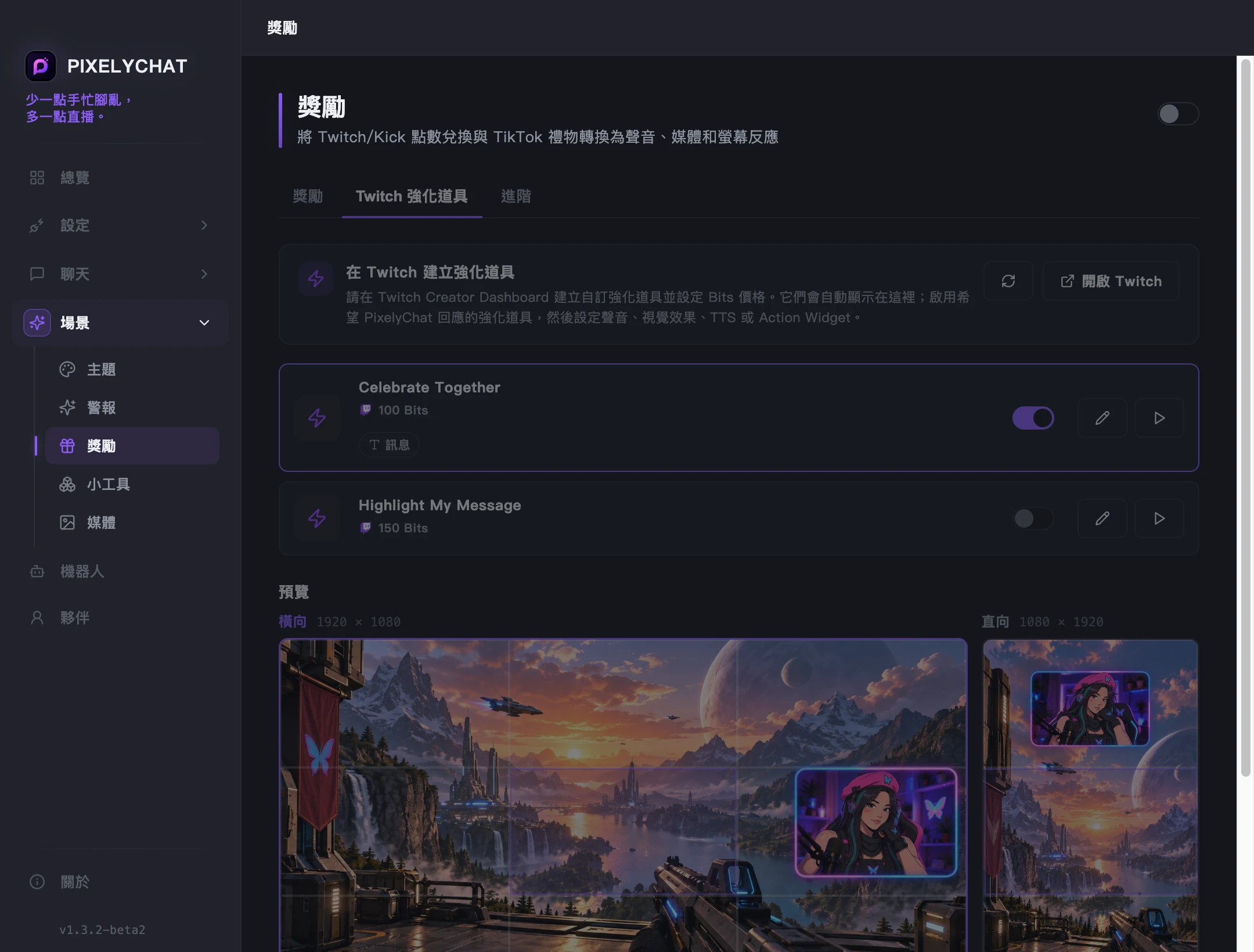Open 媒體 under 場景
Image resolution: width=1254 pixels, height=952 pixels.
132,522
